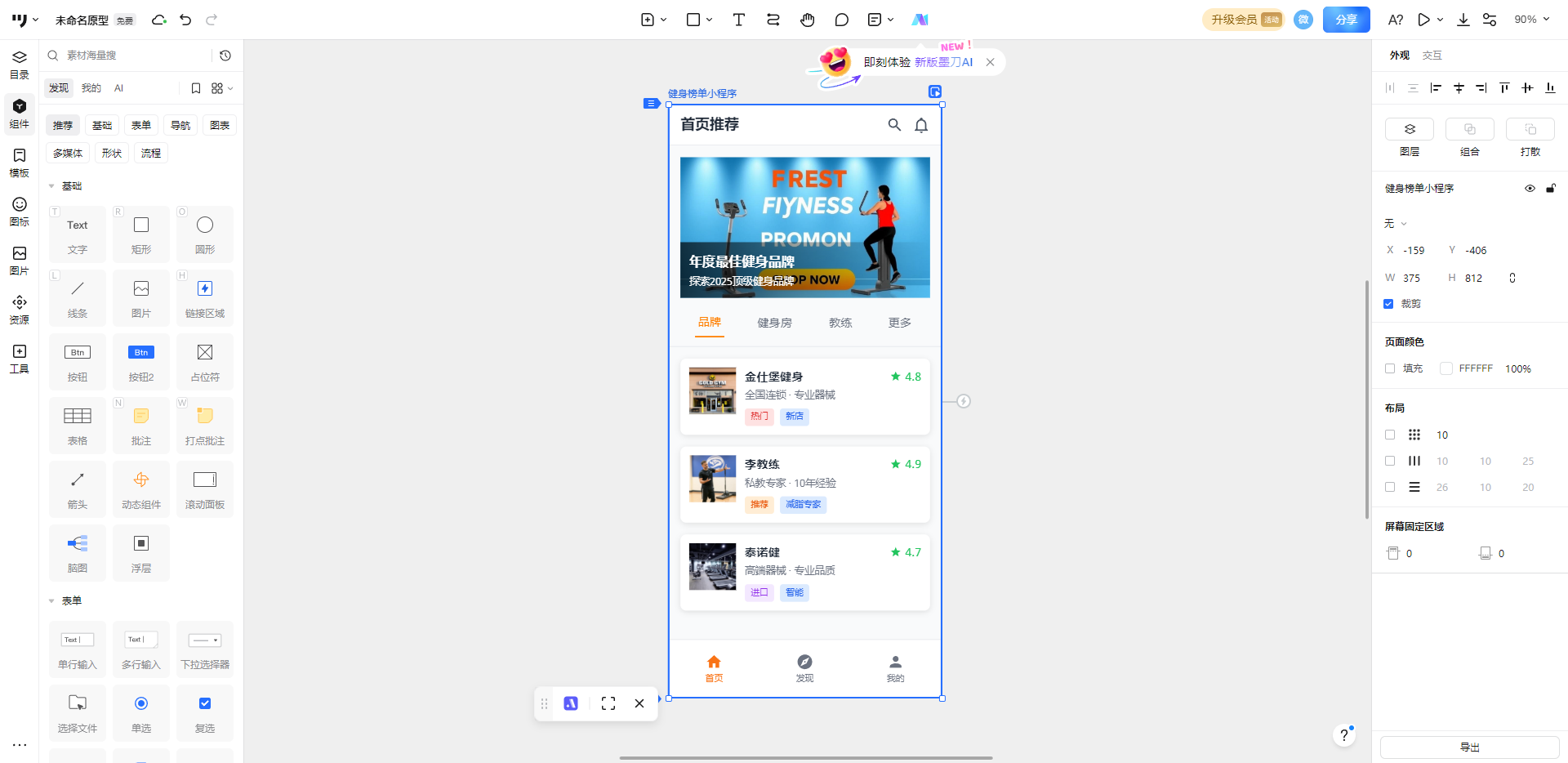
Task: Pick the 链接区域 link area component
Action: (x=205, y=297)
